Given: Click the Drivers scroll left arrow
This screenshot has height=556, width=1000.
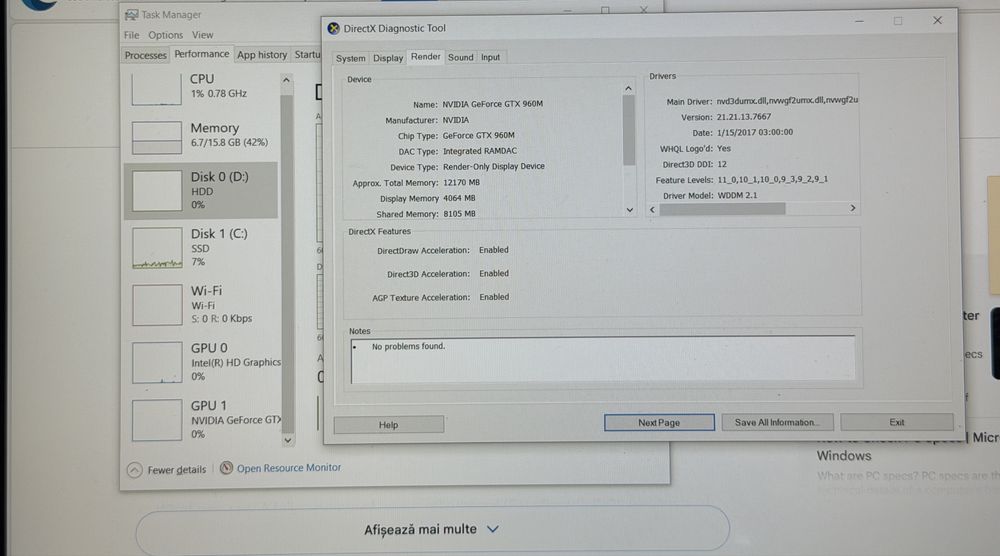Looking at the screenshot, I should [652, 209].
